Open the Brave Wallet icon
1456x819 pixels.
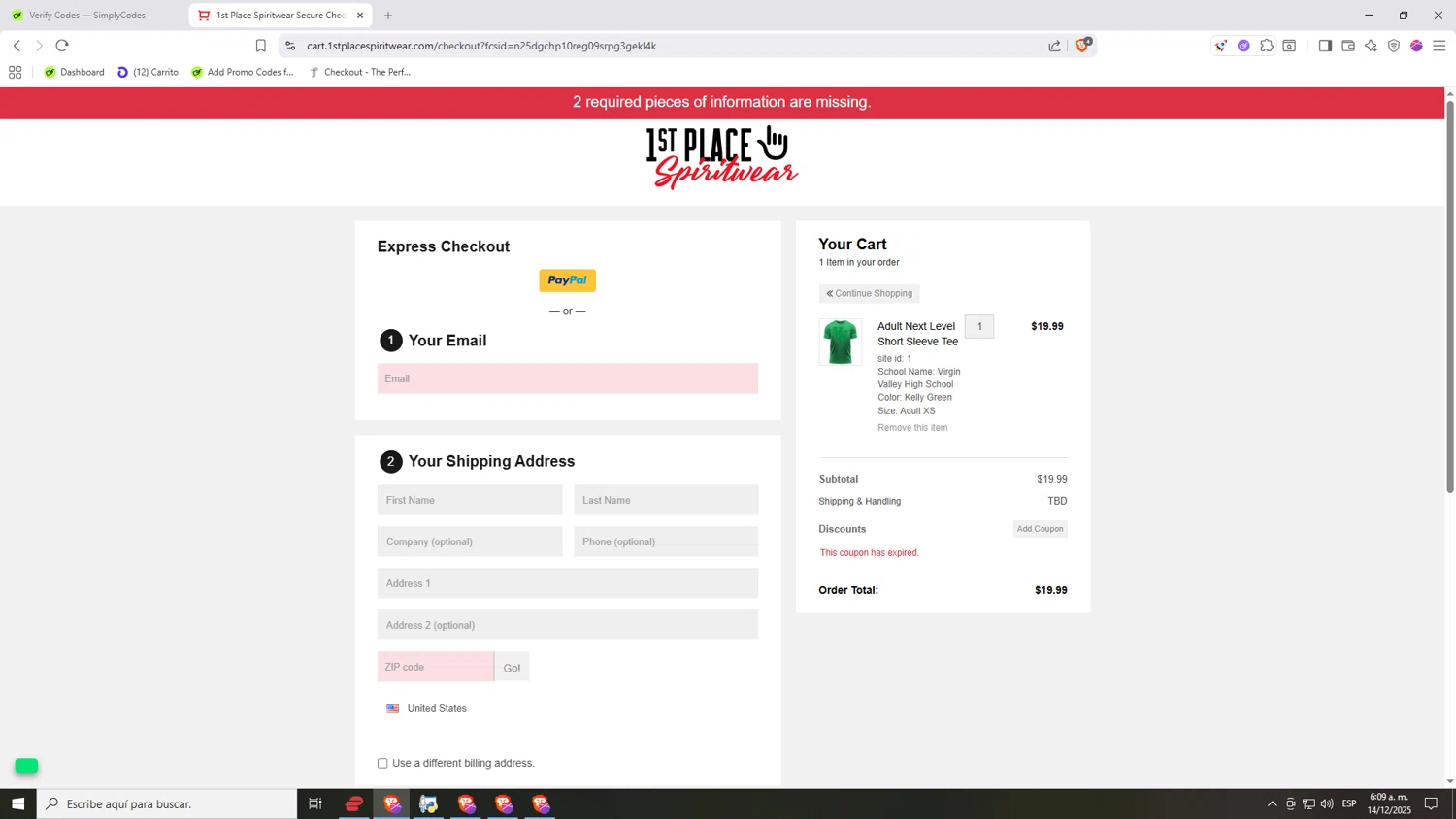coord(1348,46)
